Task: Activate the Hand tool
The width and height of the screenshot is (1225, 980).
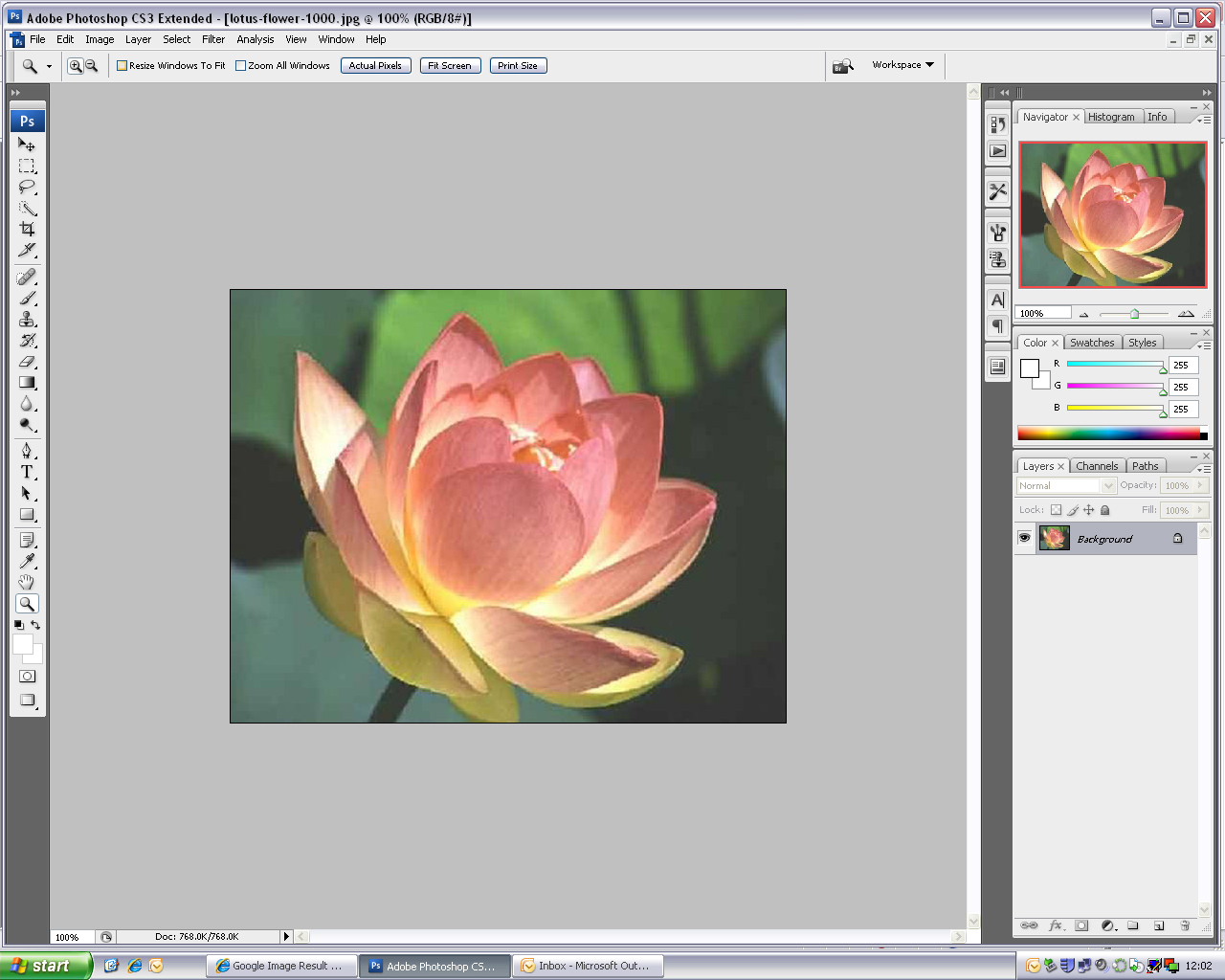Action: (27, 582)
